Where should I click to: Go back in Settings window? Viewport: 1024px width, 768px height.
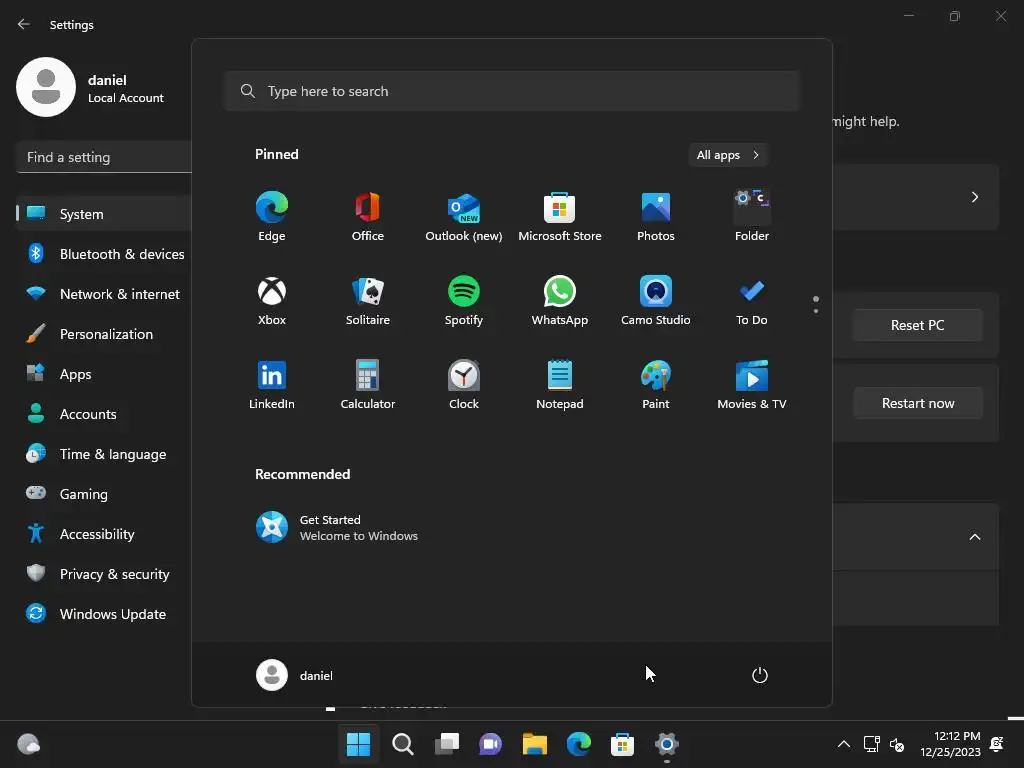[24, 24]
